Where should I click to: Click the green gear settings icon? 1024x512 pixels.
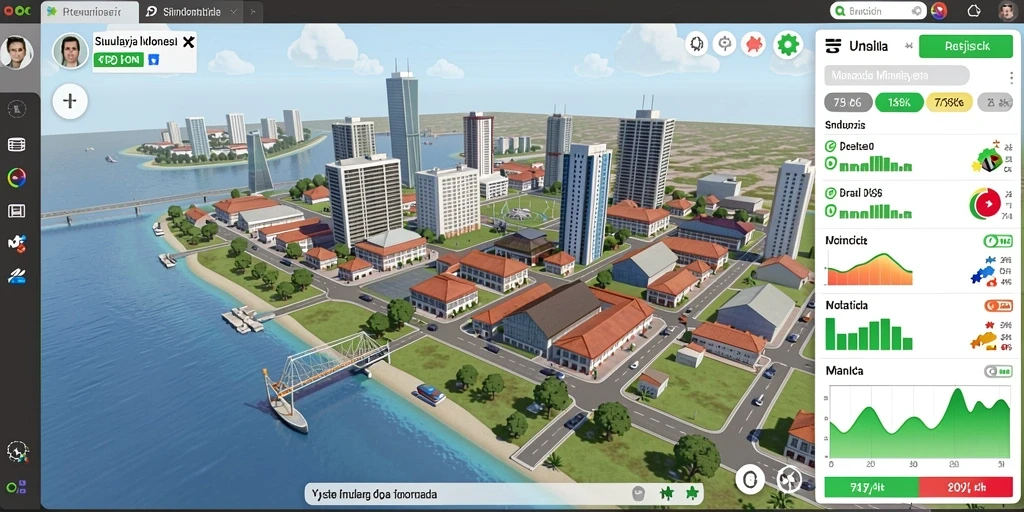(788, 44)
